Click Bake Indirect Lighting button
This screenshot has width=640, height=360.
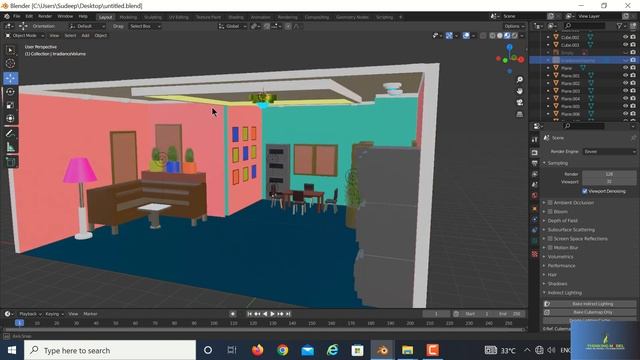pos(589,304)
